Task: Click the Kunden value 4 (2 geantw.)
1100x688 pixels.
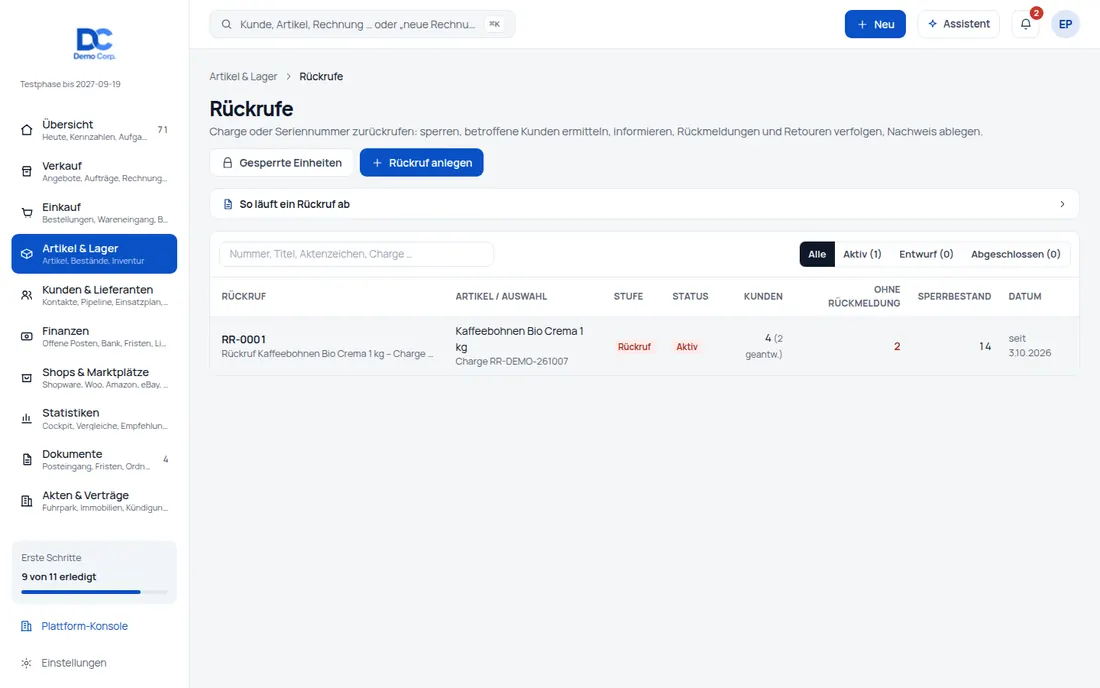Action: pyautogui.click(x=763, y=346)
